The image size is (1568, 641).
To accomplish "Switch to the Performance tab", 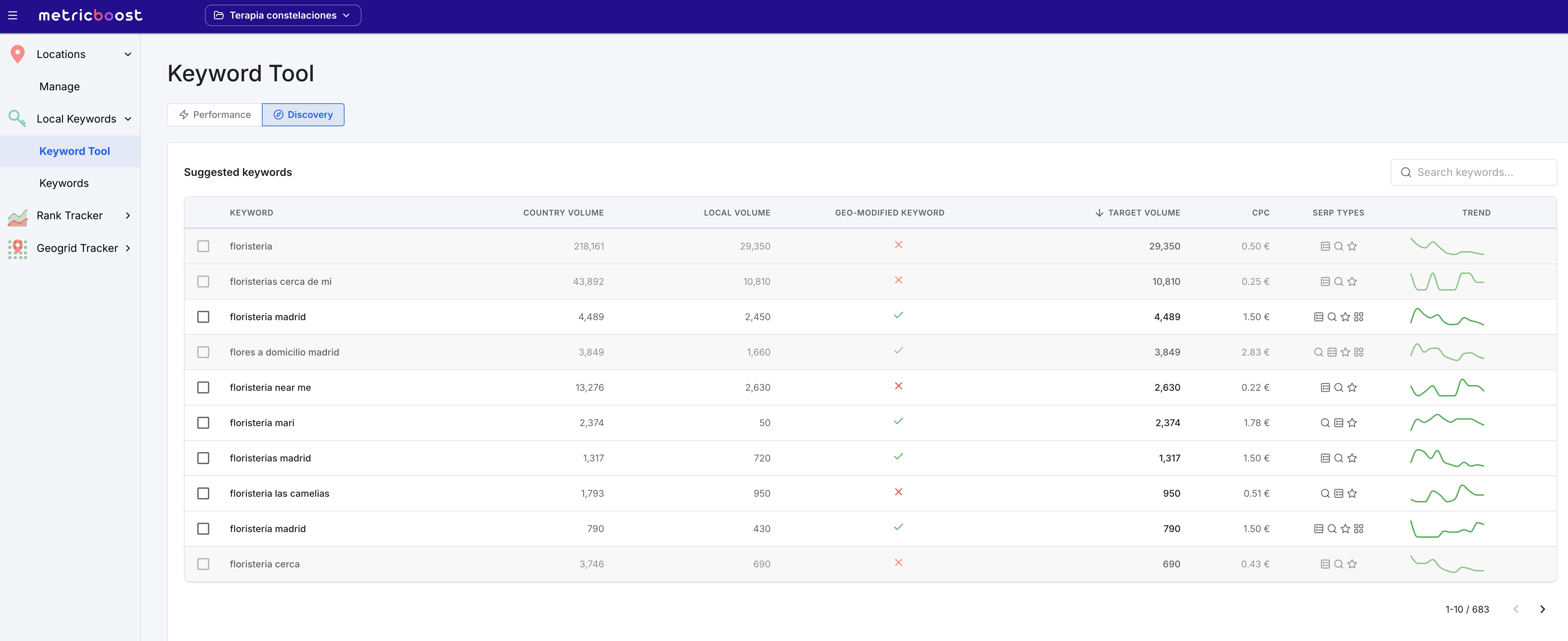I will (x=215, y=115).
